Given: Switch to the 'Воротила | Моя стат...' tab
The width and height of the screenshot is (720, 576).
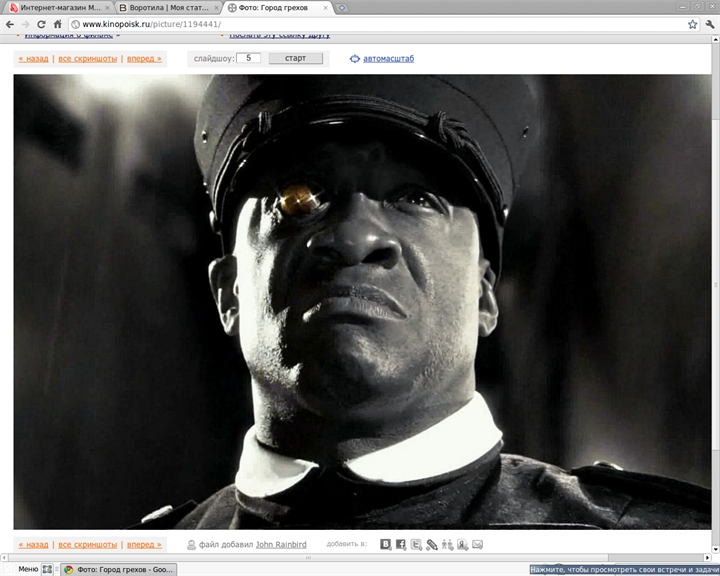Looking at the screenshot, I should 169,8.
